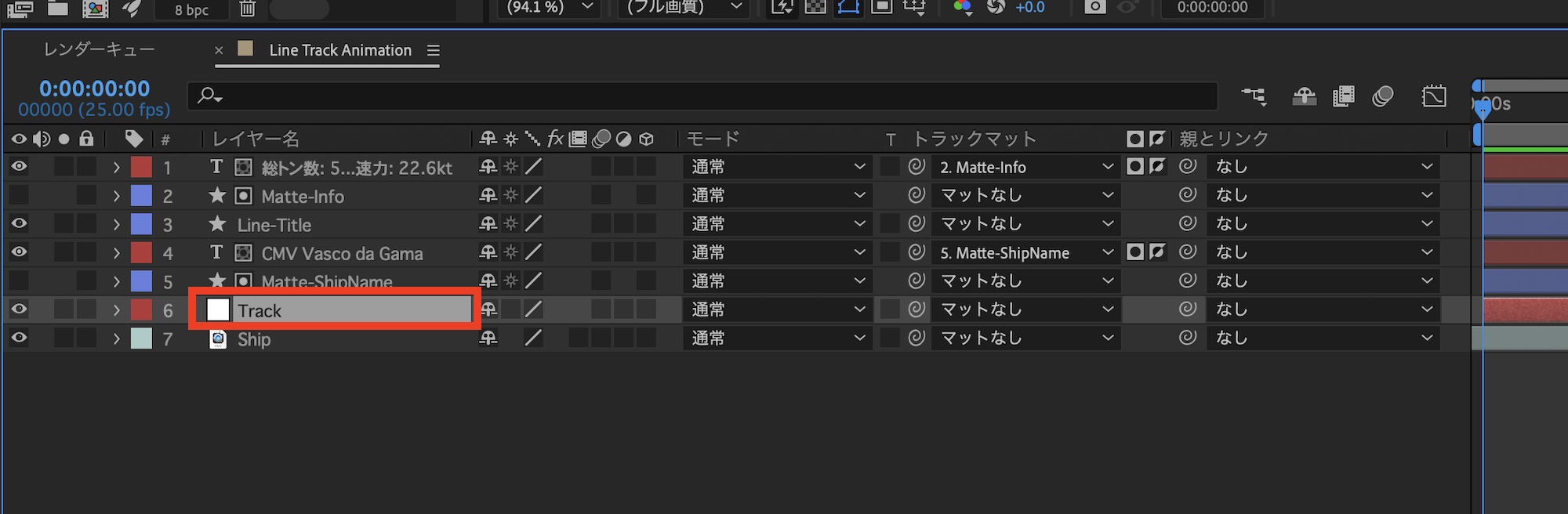Click the blue 0:00:00:00 timeline timecode
Viewport: 1568px width, 514px height.
click(x=94, y=89)
